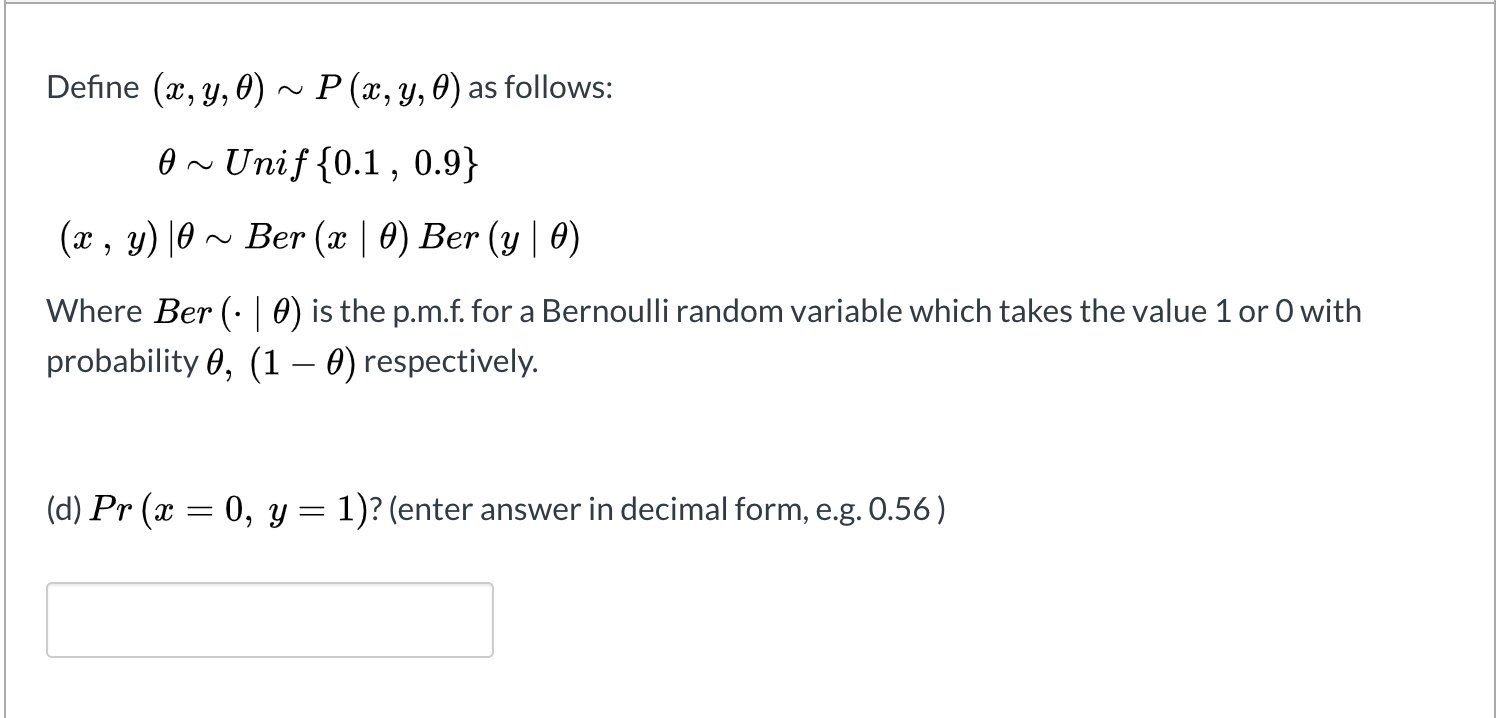Screen dimensions: 1498x718
Task: Select the answer text box below the question
Action: click(268, 618)
